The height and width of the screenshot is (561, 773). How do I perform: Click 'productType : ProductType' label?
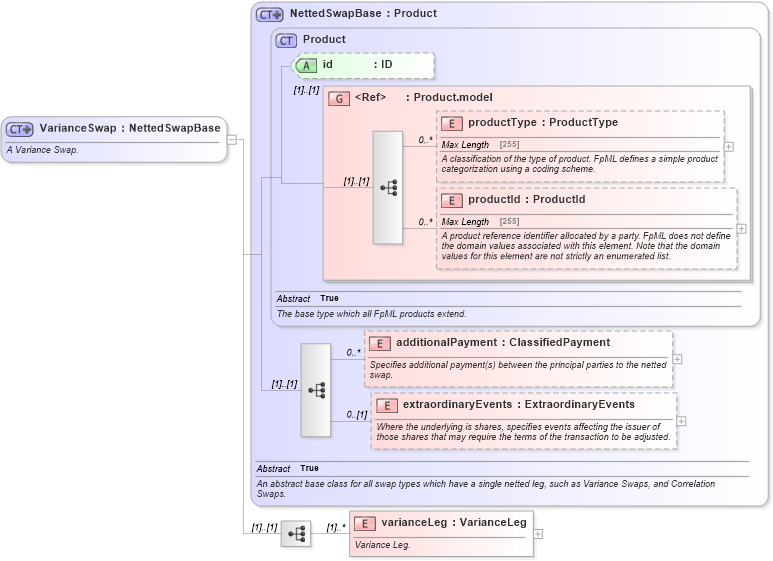(x=543, y=122)
